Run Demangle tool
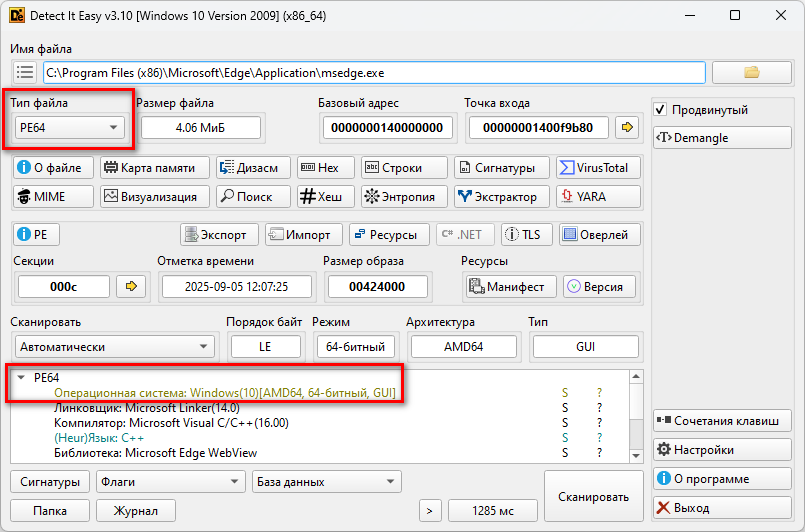This screenshot has height=532, width=805. 722,138
